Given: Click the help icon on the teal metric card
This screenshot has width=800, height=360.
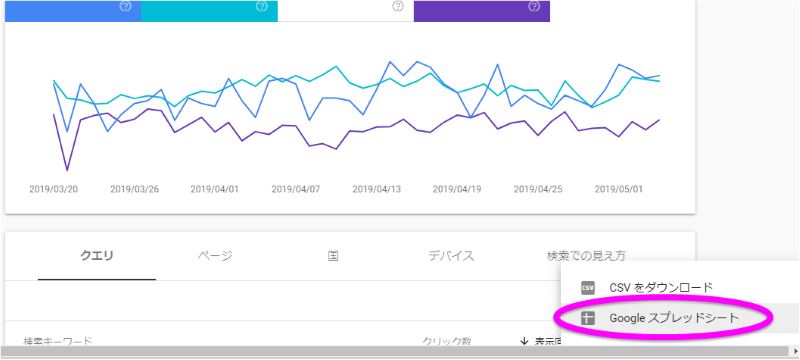Looking at the screenshot, I should pos(262,7).
